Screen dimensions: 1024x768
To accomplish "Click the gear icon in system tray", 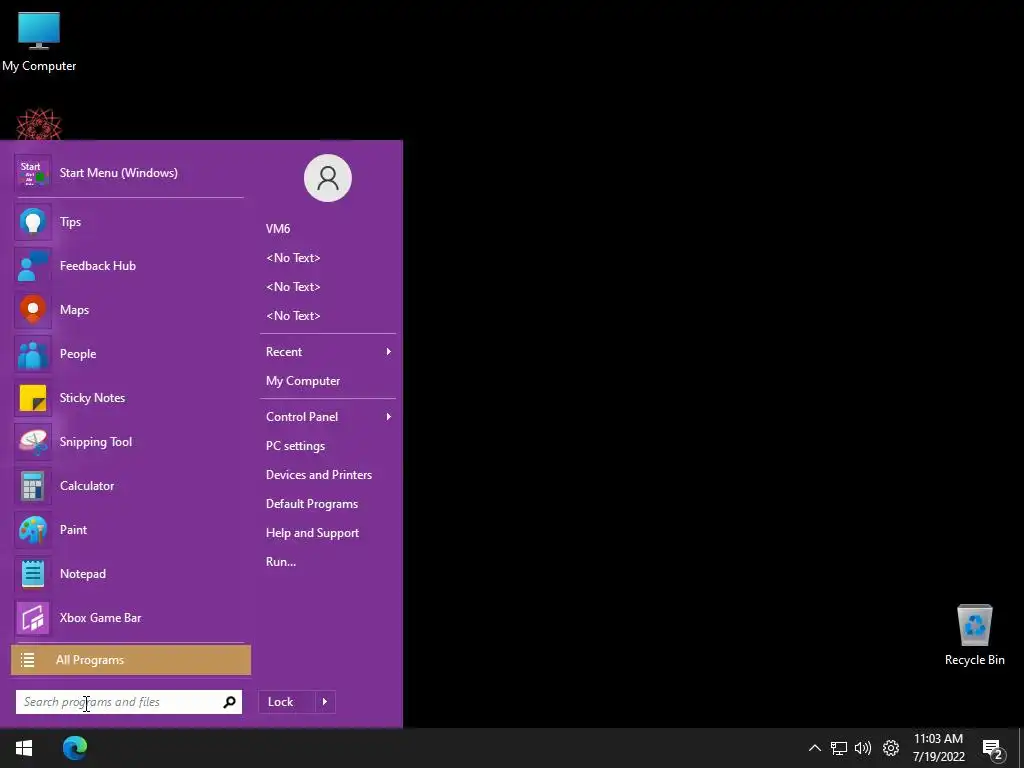I will coord(891,748).
